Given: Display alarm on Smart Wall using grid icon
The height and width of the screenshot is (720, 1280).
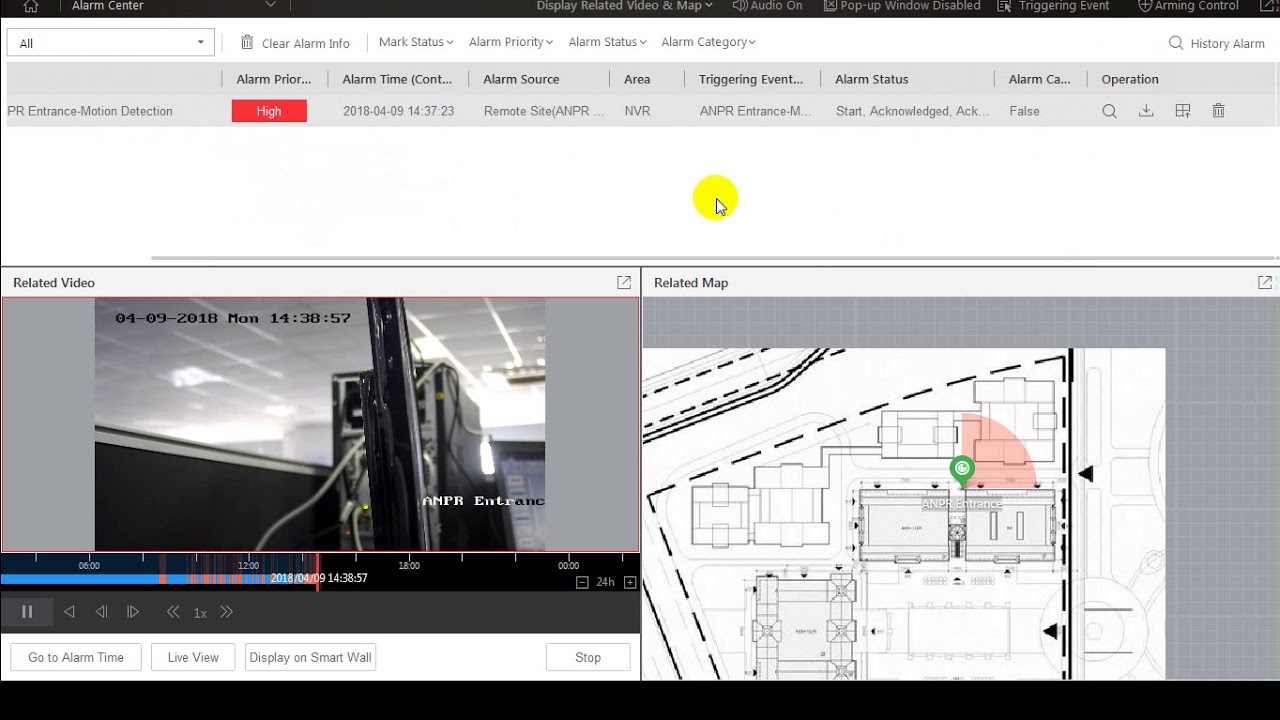Looking at the screenshot, I should [x=1182, y=111].
